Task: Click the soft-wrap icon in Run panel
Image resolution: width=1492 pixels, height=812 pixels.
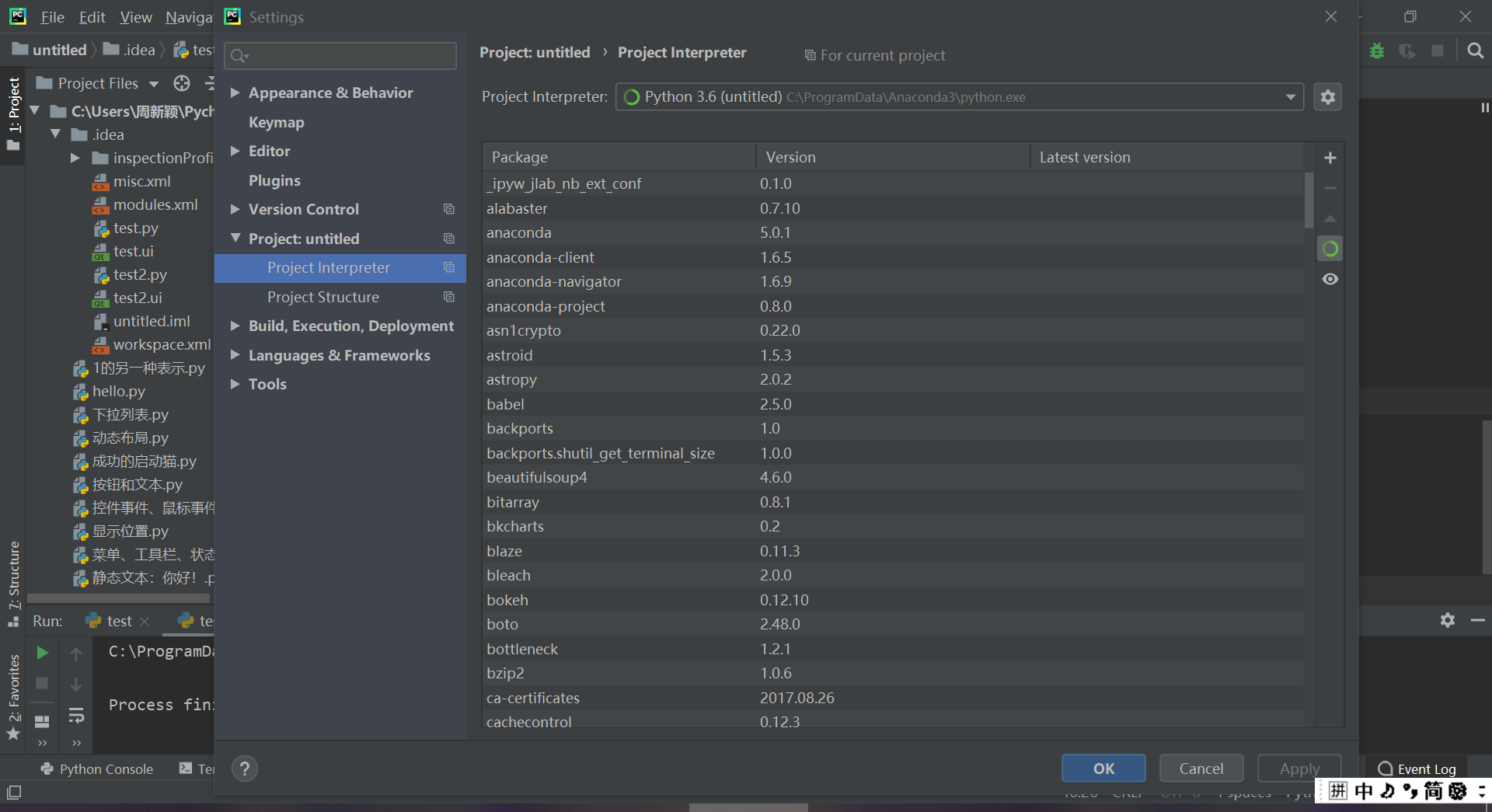Action: tap(76, 715)
